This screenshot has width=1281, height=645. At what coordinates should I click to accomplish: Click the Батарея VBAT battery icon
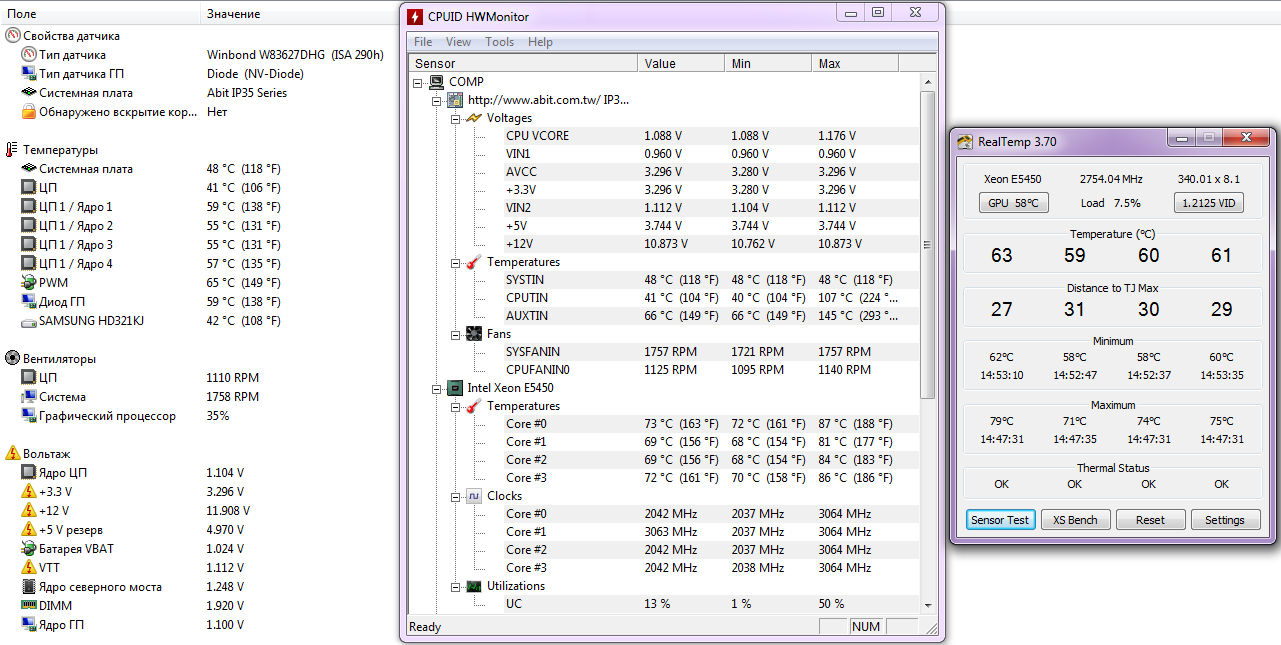[28, 549]
